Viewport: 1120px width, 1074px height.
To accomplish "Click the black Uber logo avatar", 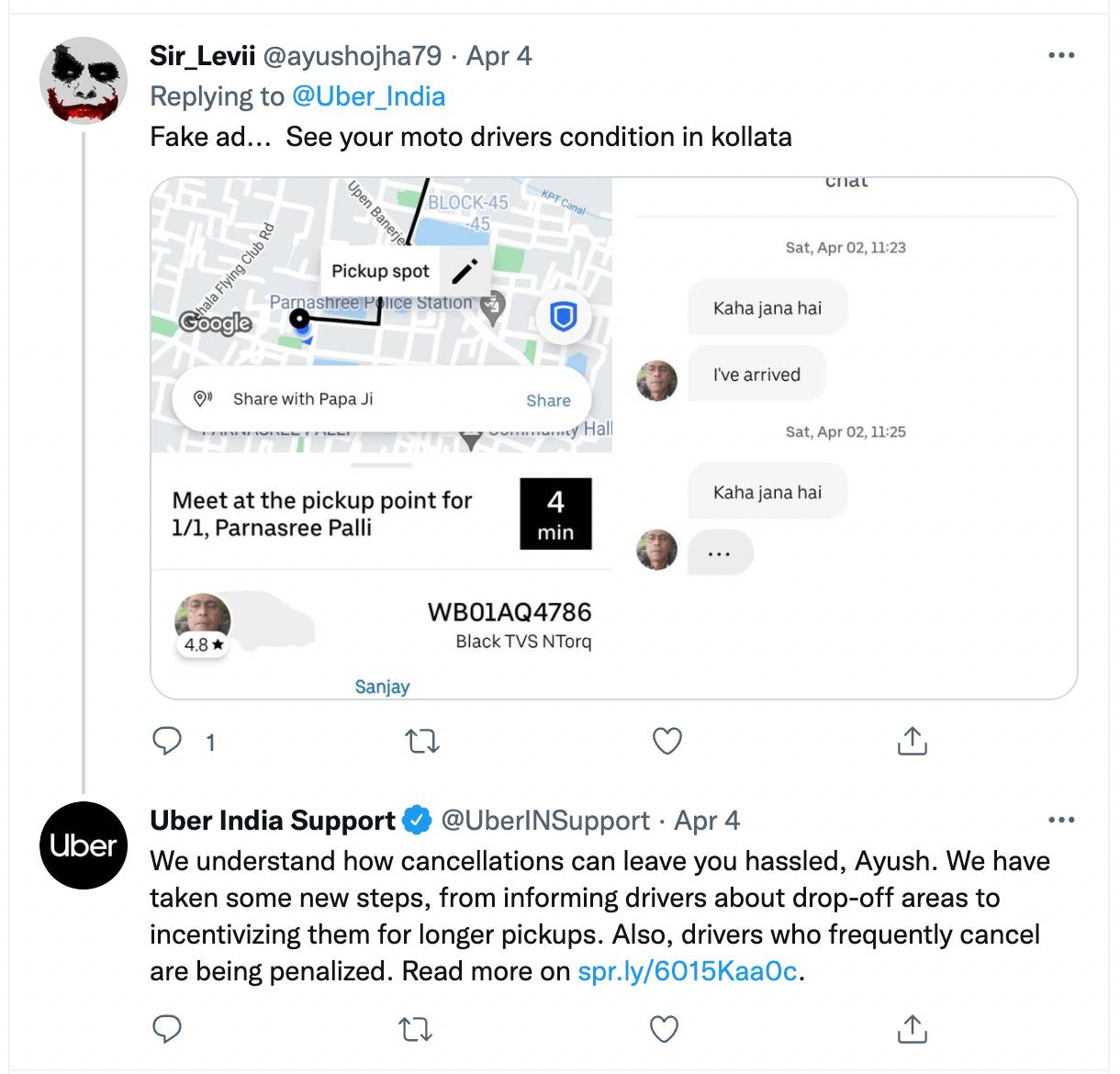I will pos(84,845).
